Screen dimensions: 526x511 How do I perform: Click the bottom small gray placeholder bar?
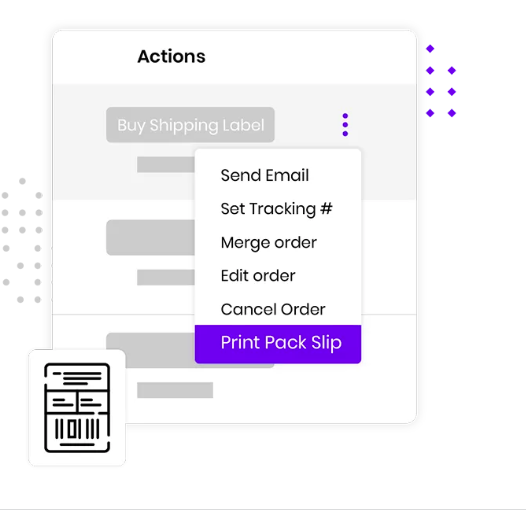point(175,390)
